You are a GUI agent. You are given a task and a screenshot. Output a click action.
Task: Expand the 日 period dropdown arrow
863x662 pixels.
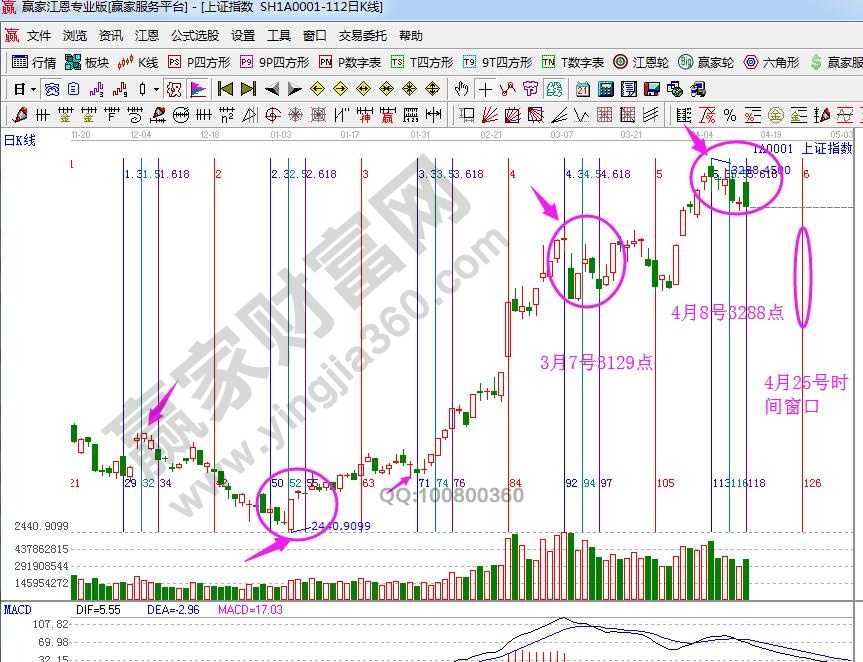pyautogui.click(x=33, y=88)
